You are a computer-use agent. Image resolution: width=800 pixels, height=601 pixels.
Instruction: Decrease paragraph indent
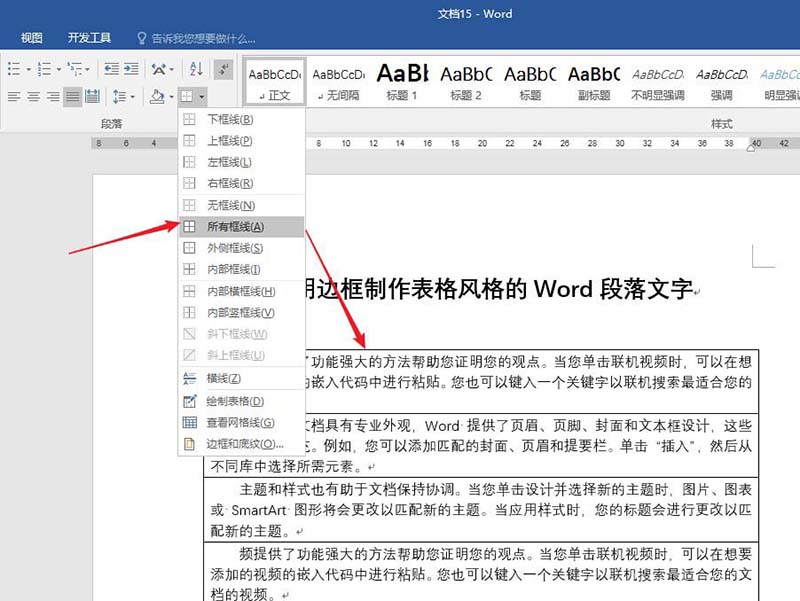pyautogui.click(x=110, y=69)
